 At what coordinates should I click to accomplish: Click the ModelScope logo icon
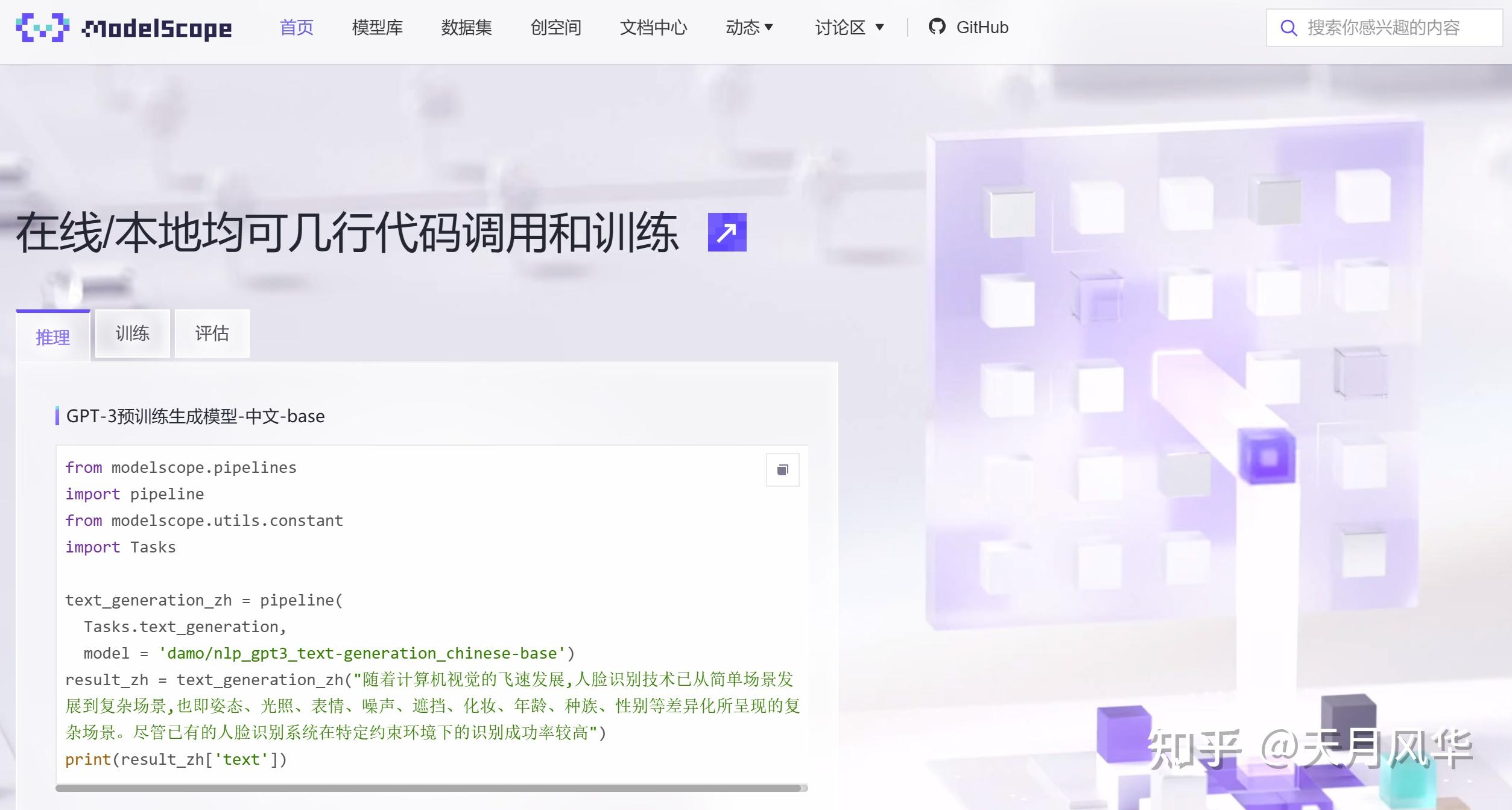pos(42,28)
